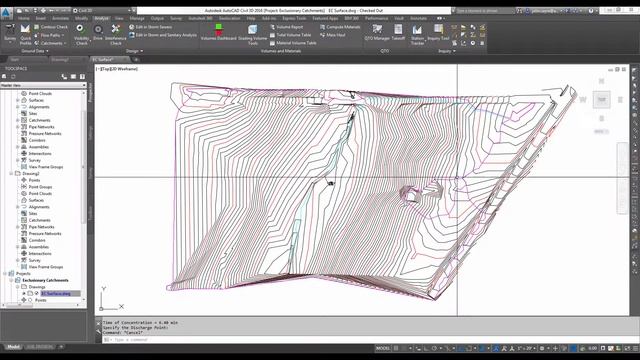Select View Frame Groups under Drawing2
Viewport: 640px width, 360px height.
(46, 267)
